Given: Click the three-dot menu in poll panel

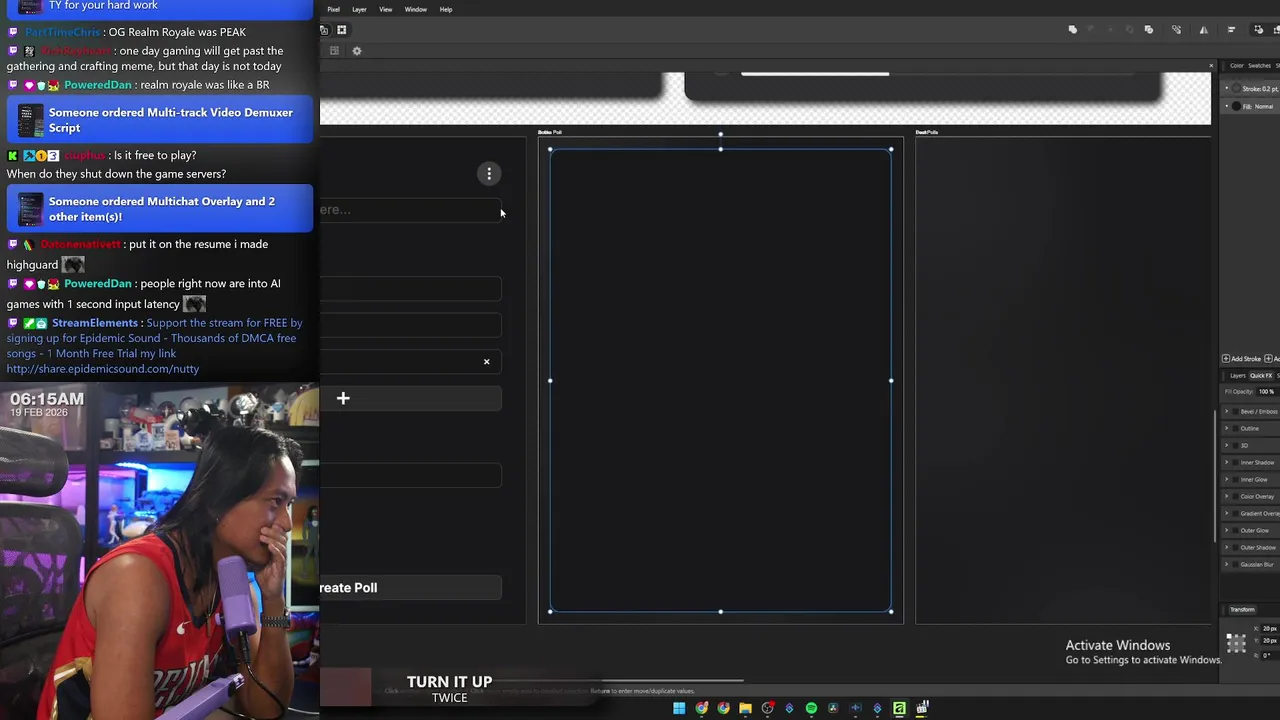Looking at the screenshot, I should [x=489, y=174].
